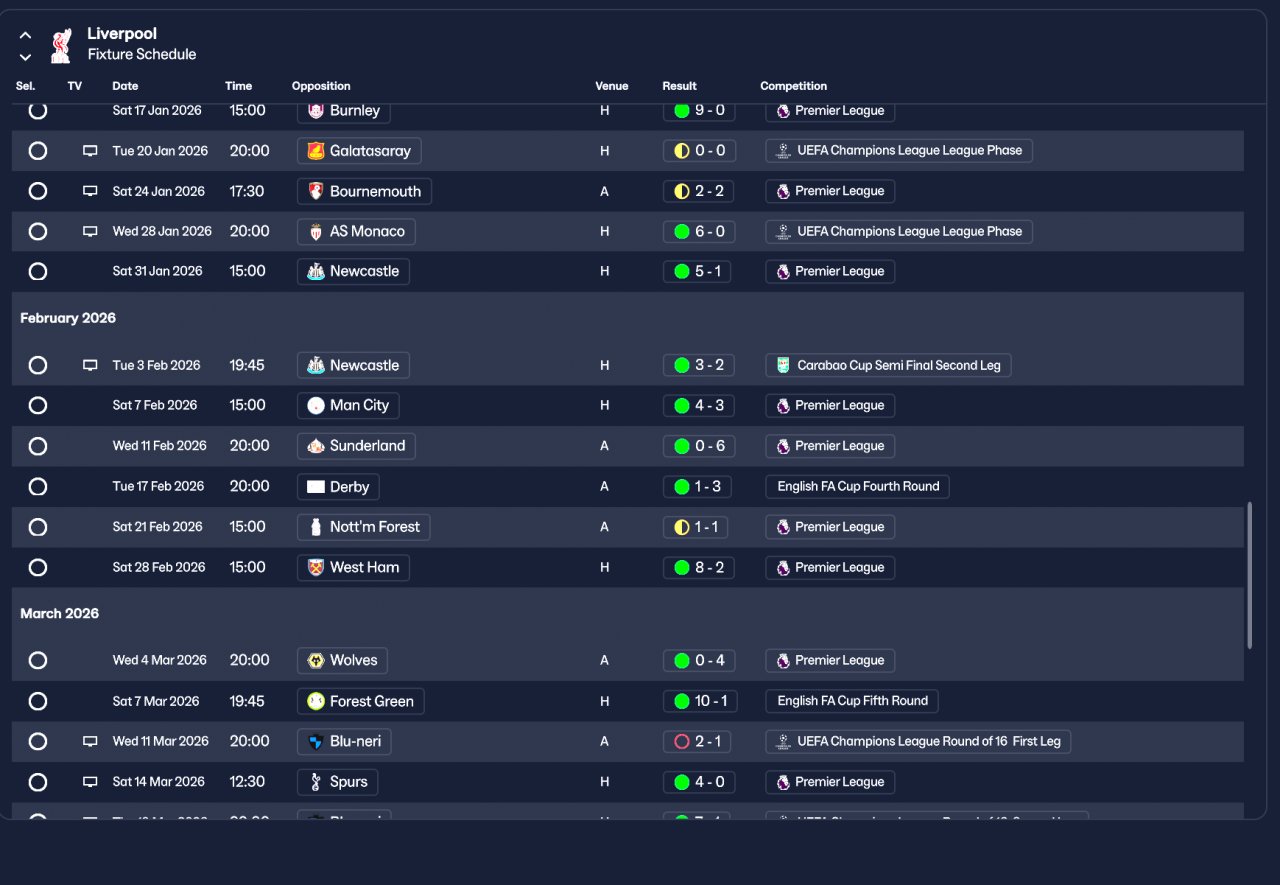Click the up chevron beside the Liverpool crest
This screenshot has height=885, width=1280.
coord(25,35)
